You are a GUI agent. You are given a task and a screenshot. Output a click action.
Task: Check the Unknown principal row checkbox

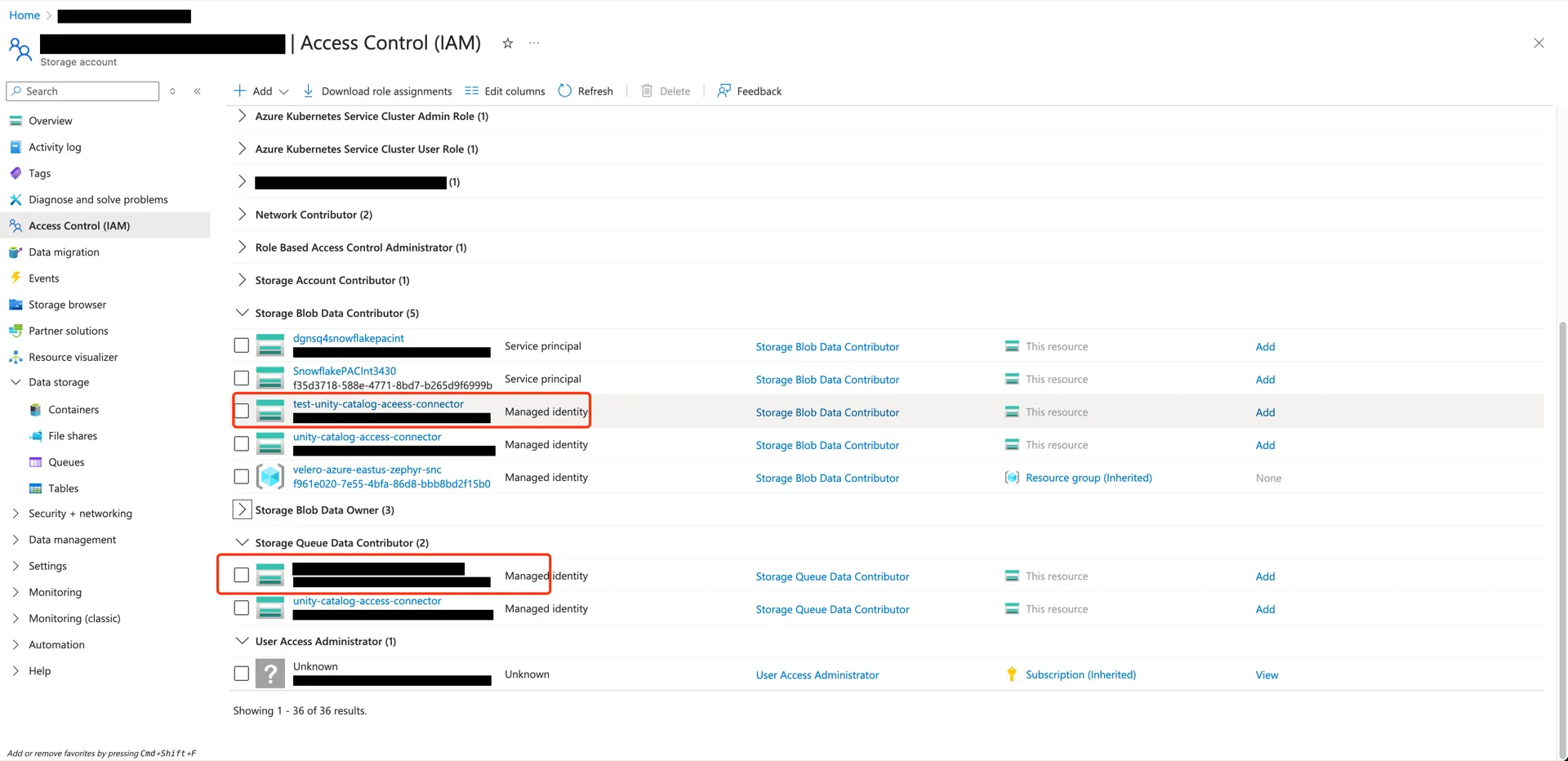click(241, 674)
